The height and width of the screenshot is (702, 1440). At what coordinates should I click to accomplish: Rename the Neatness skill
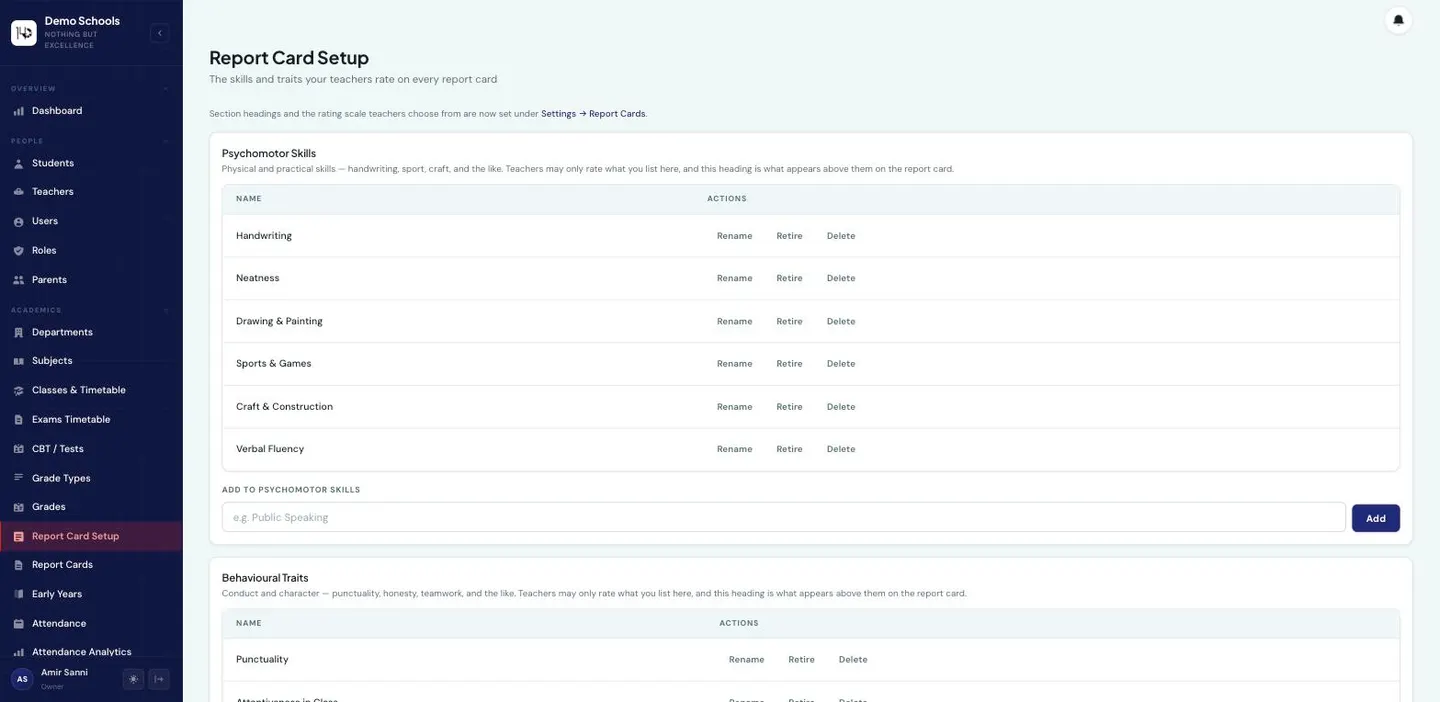click(734, 278)
